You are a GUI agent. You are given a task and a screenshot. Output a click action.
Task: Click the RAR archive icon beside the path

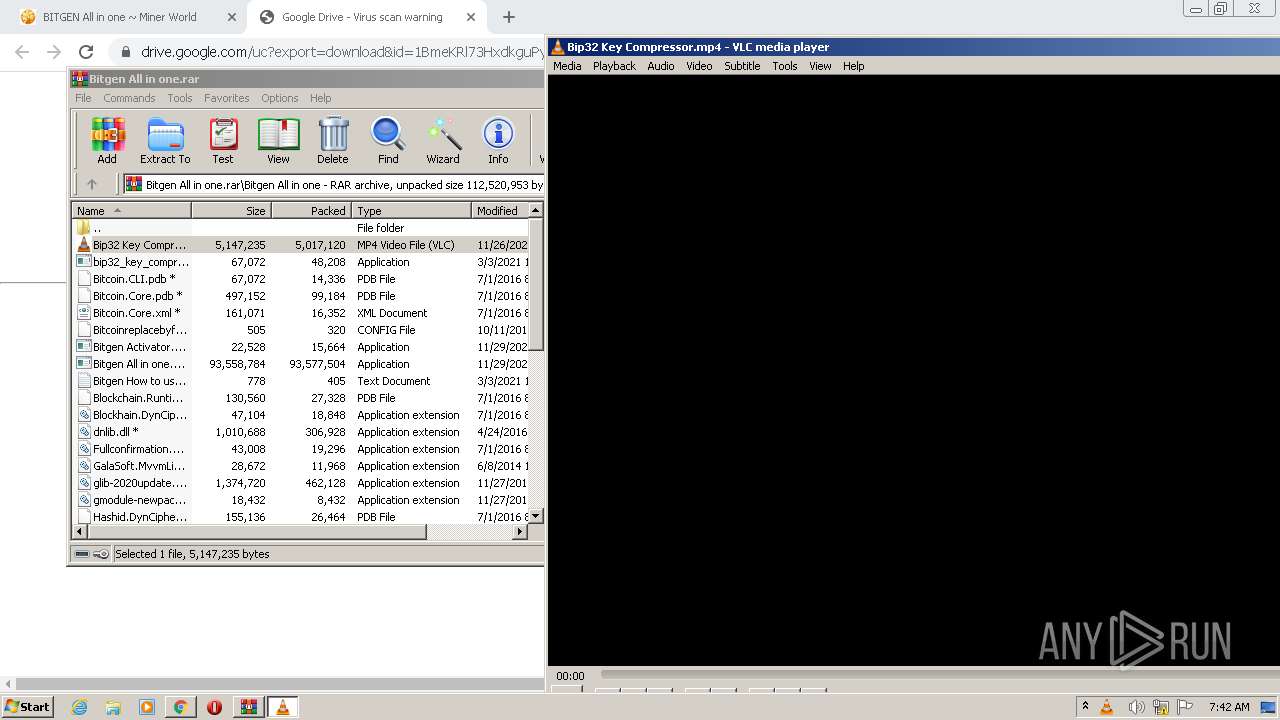(134, 184)
